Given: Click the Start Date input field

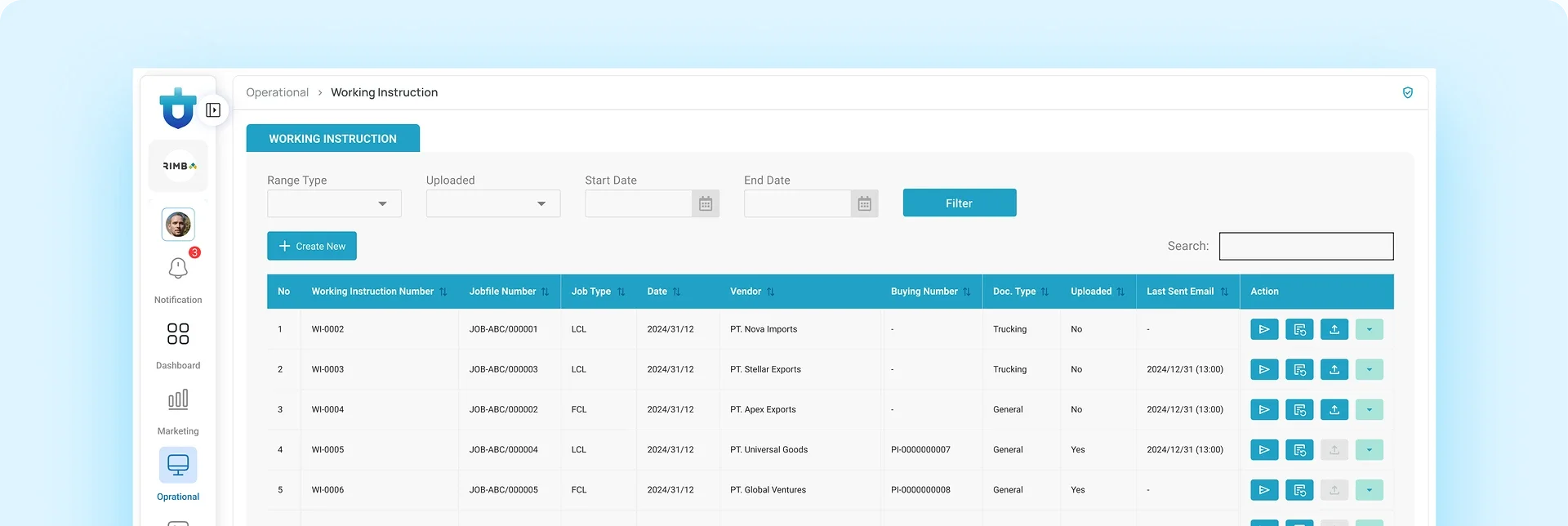Looking at the screenshot, I should tap(639, 203).
